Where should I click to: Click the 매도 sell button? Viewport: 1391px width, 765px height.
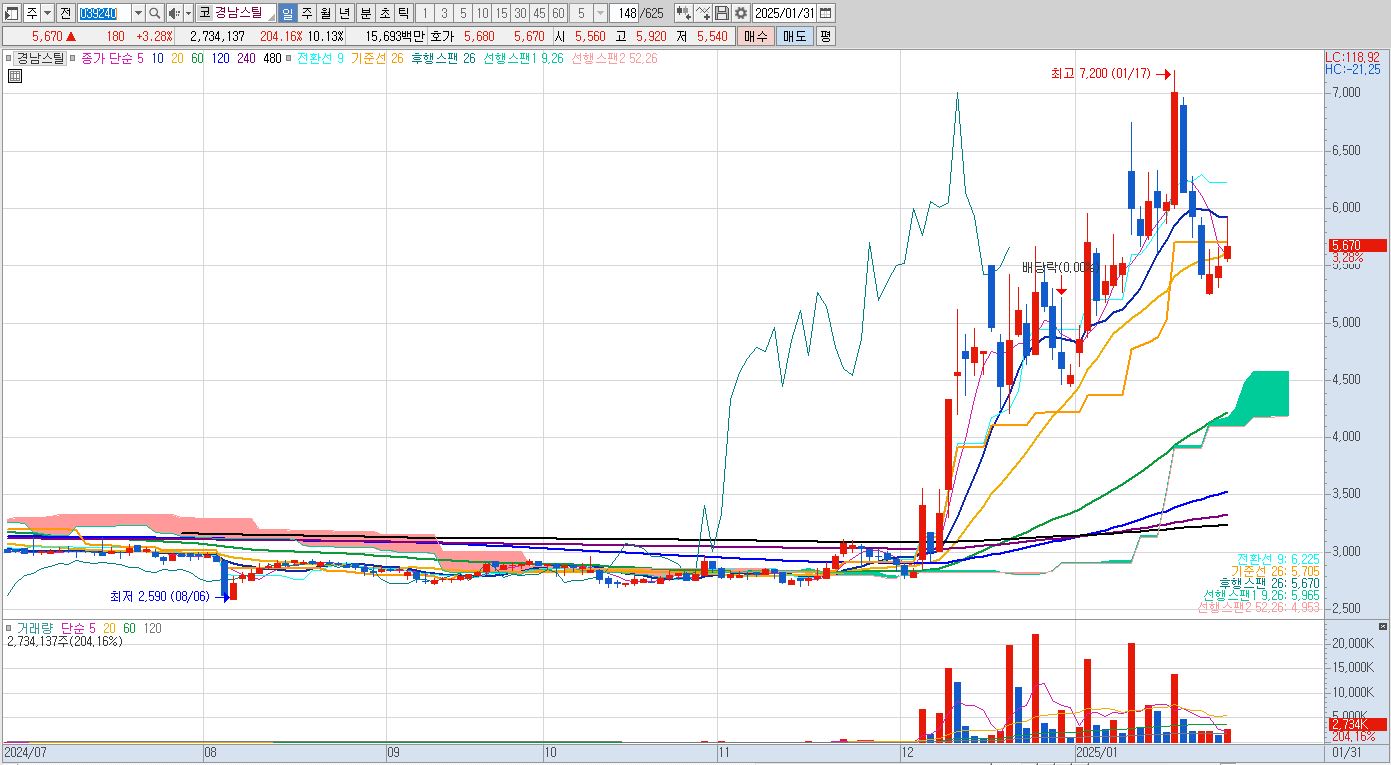[794, 36]
